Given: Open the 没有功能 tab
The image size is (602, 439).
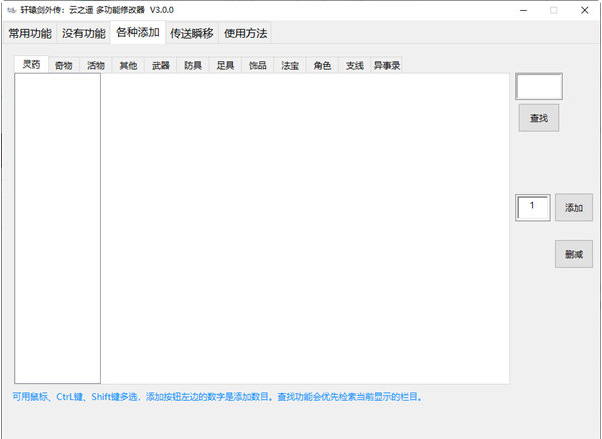Looking at the screenshot, I should point(84,33).
